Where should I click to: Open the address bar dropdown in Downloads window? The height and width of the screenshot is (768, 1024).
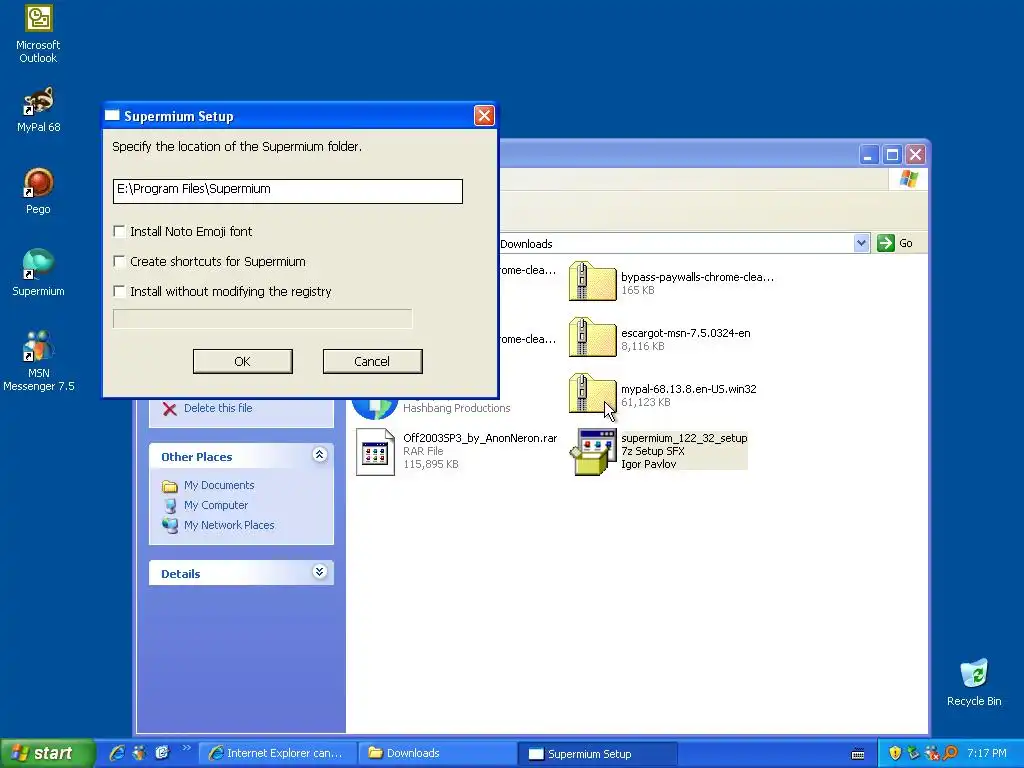[861, 244]
